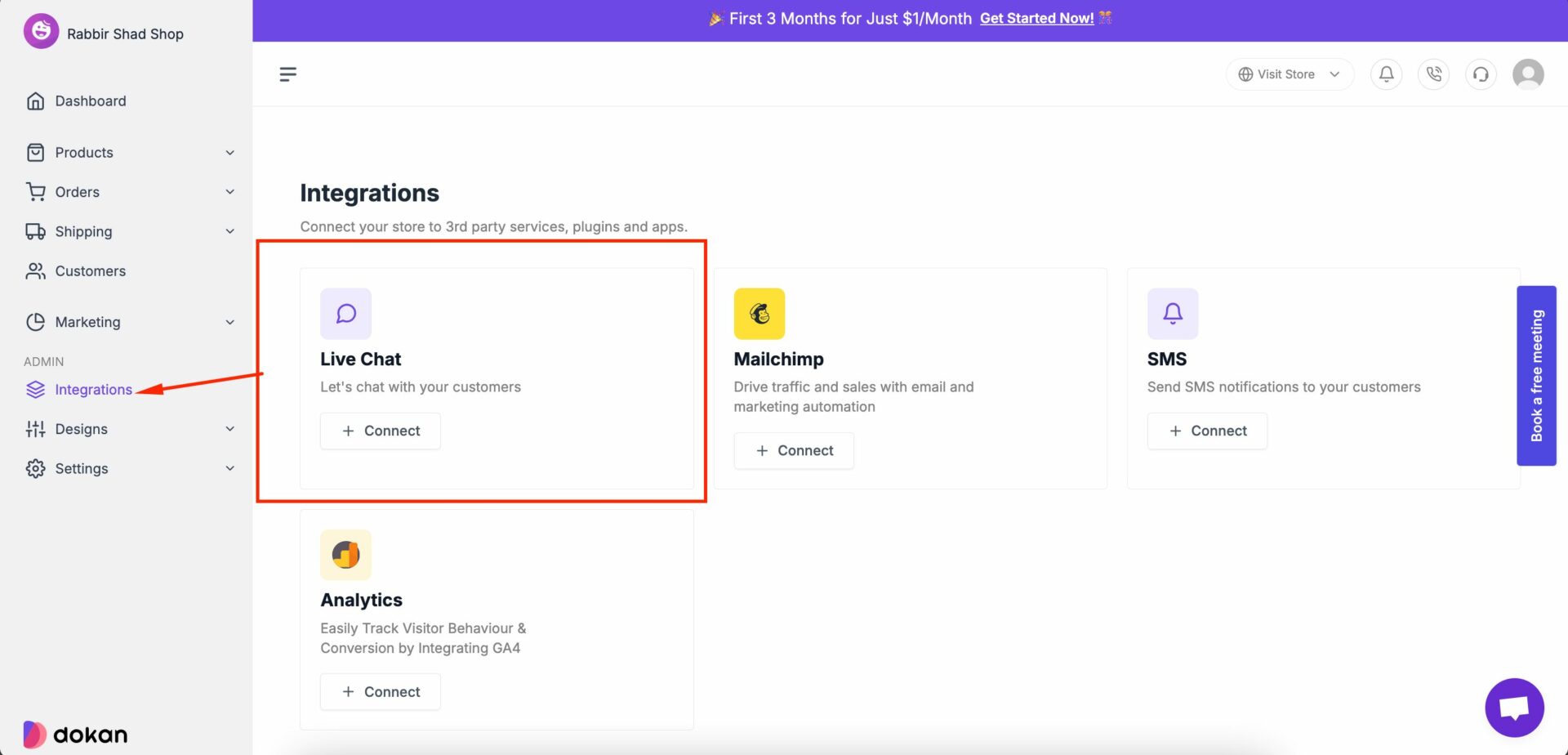The image size is (1568, 755).
Task: Click the ADMIN section label
Action: click(x=43, y=361)
